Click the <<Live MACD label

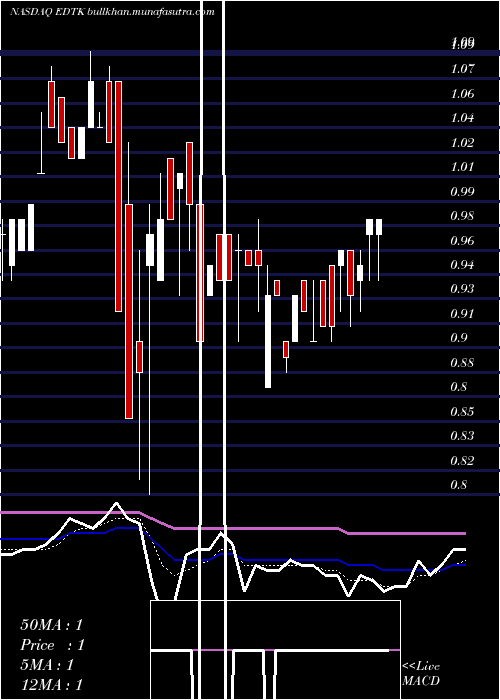coord(421,673)
